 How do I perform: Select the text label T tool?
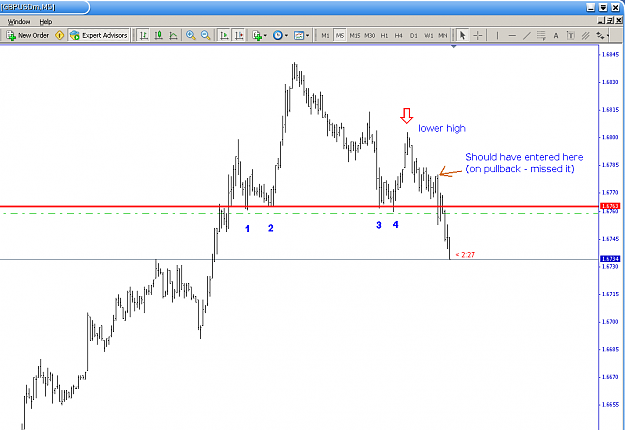pos(570,35)
